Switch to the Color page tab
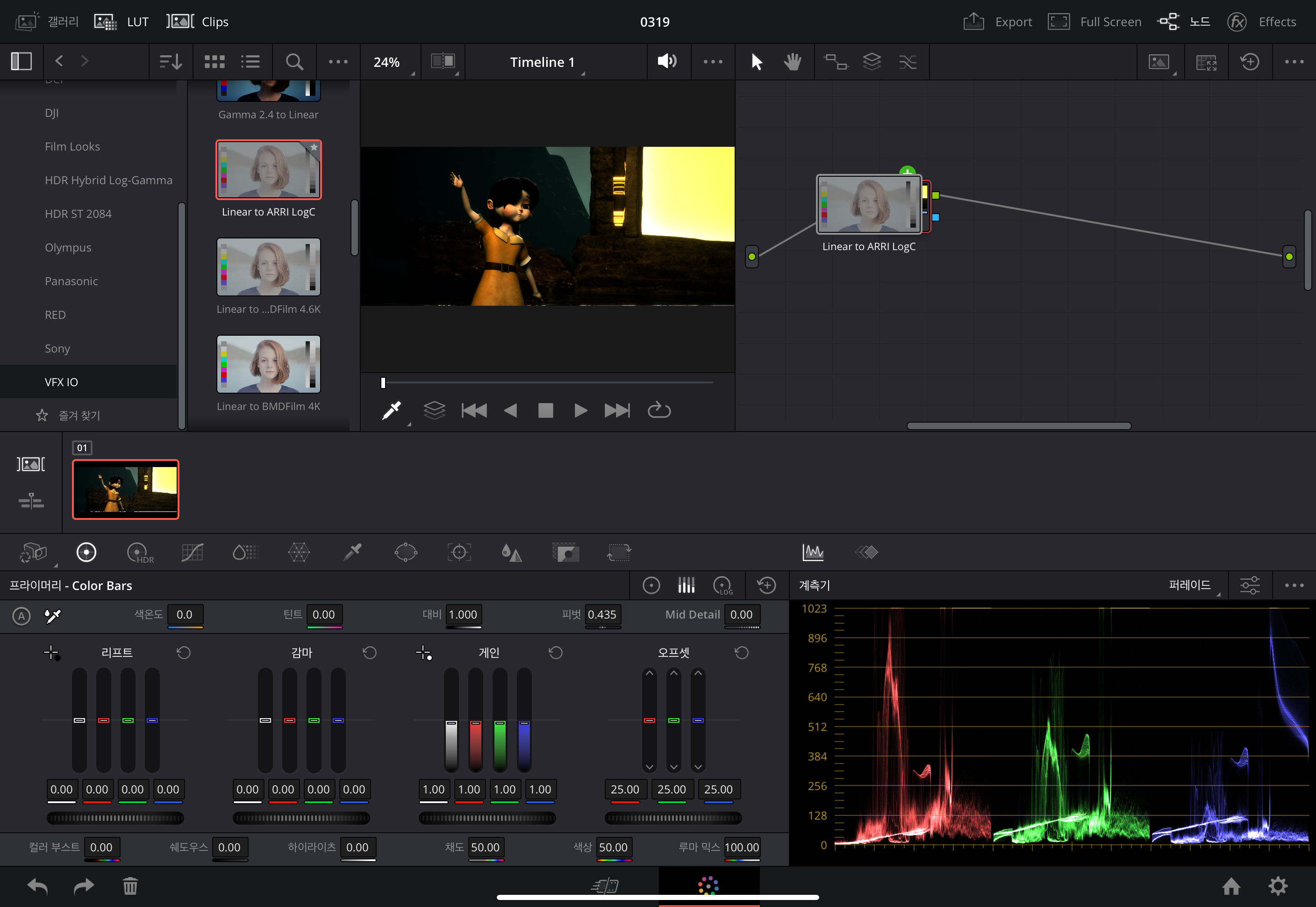Screen dimensions: 1316x907 pyautogui.click(x=708, y=885)
